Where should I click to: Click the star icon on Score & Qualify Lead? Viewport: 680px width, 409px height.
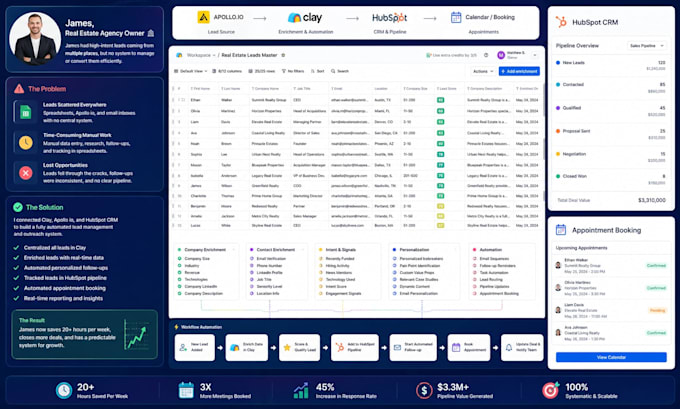(x=287, y=347)
